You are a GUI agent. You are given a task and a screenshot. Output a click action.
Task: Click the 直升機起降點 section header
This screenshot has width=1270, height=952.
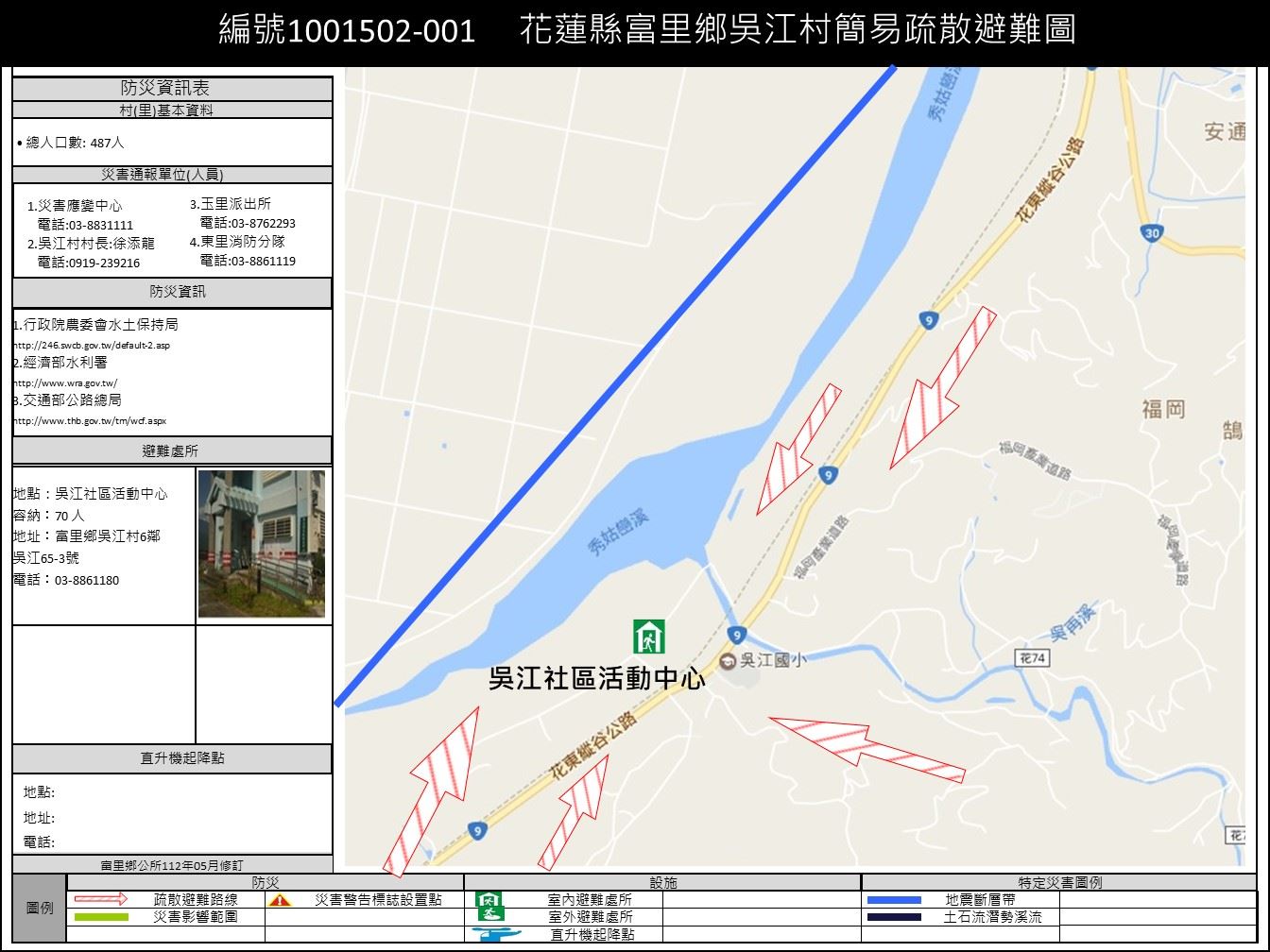coord(172,758)
